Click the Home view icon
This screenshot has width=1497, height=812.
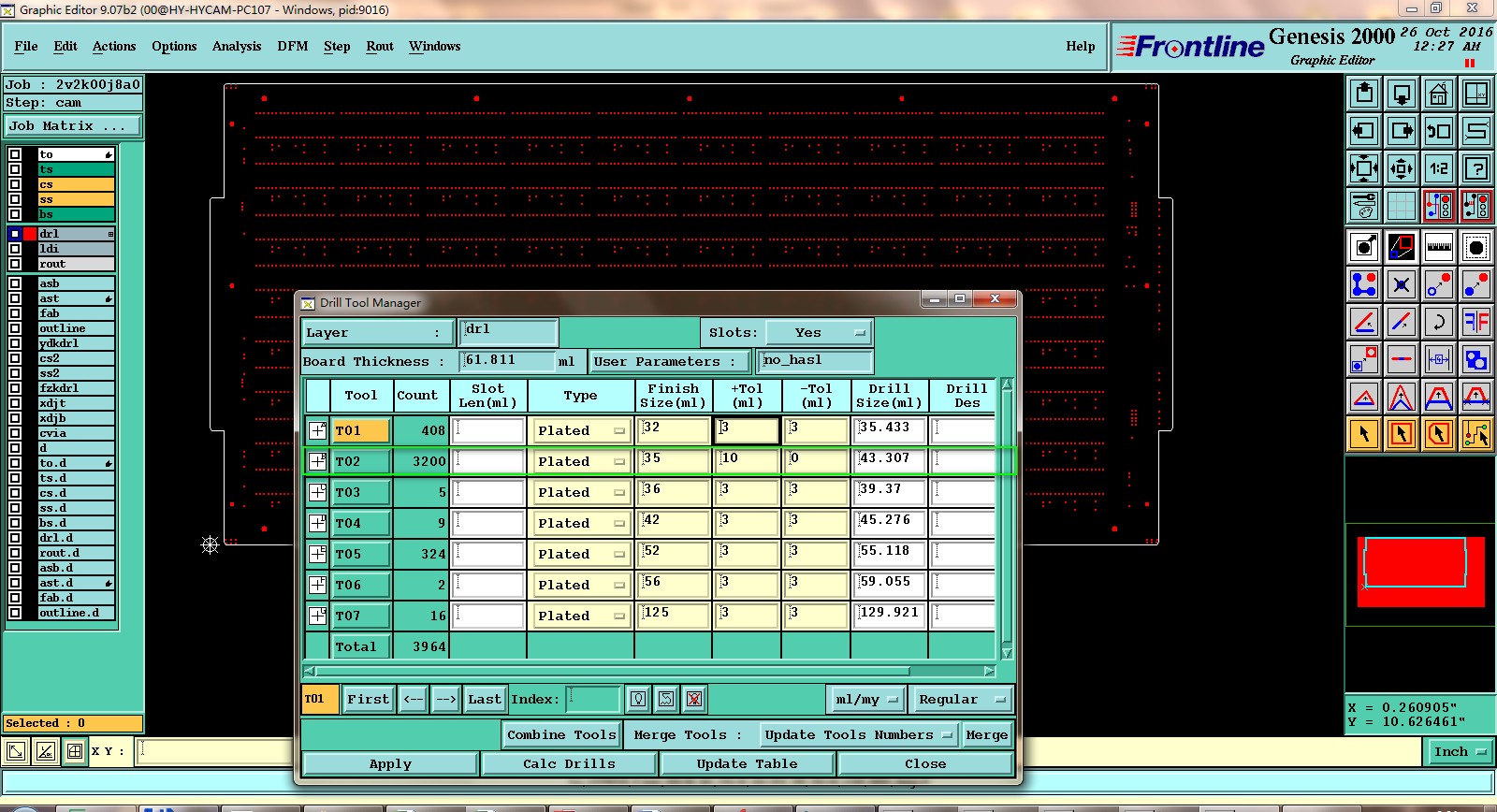[1438, 94]
